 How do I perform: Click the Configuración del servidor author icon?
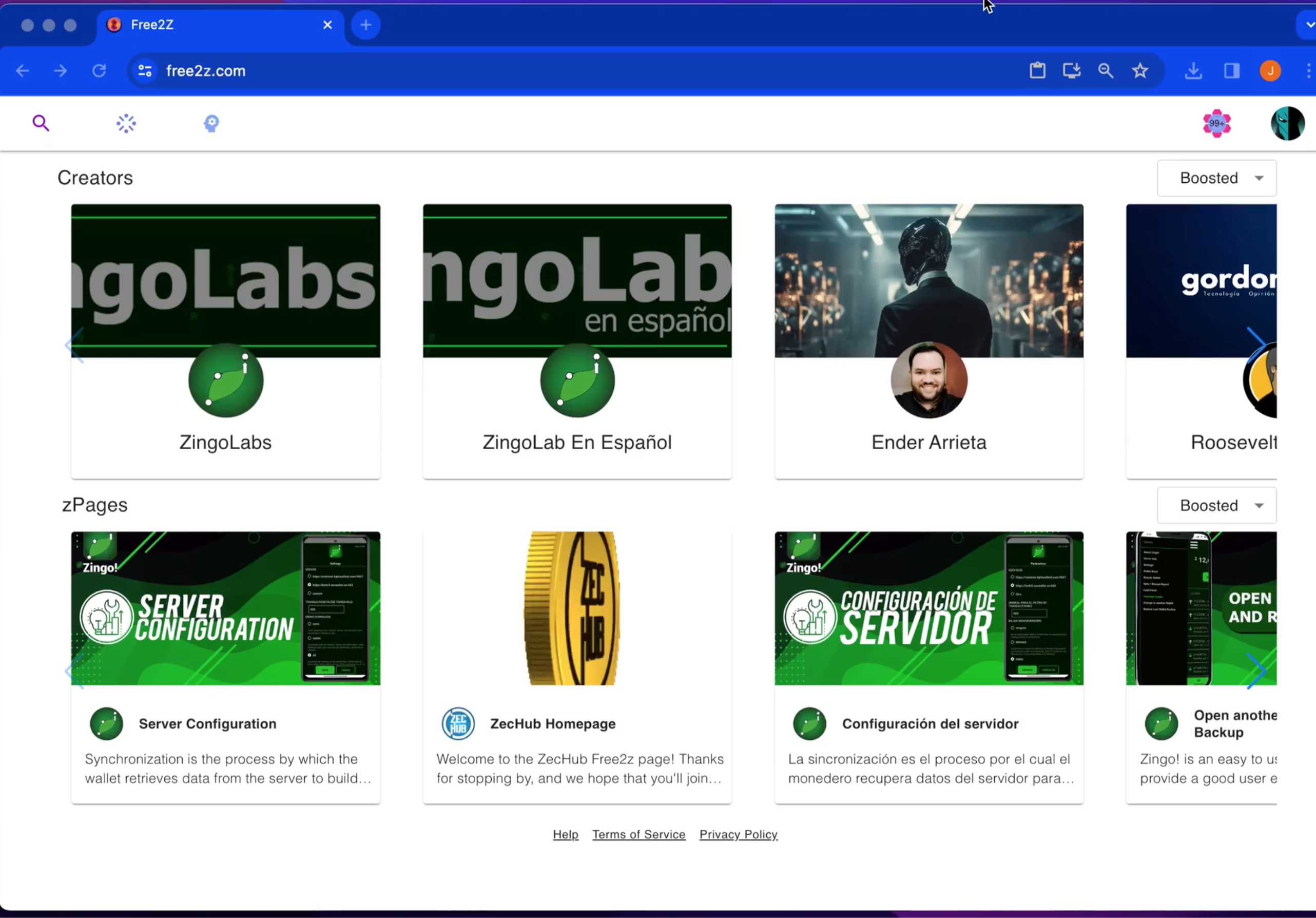[810, 723]
